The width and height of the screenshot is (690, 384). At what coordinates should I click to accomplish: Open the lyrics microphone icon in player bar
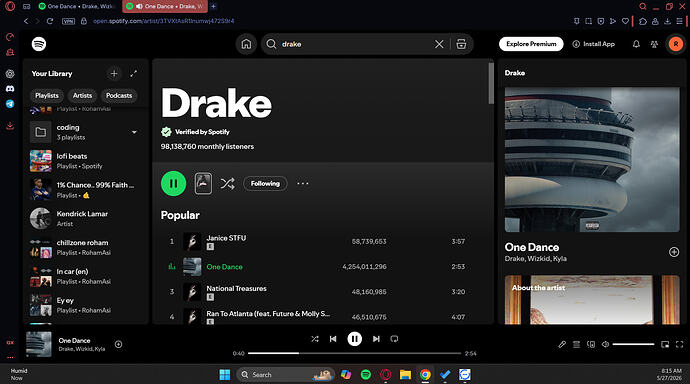click(x=562, y=344)
